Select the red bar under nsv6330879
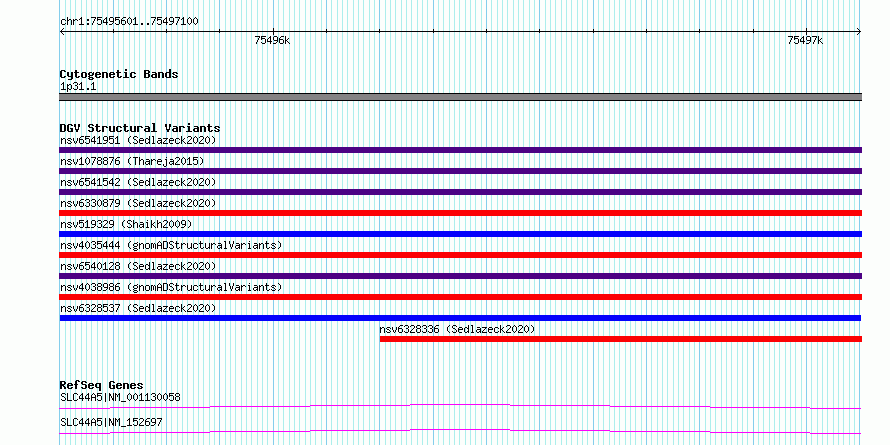The height and width of the screenshot is (445, 890). [460, 213]
